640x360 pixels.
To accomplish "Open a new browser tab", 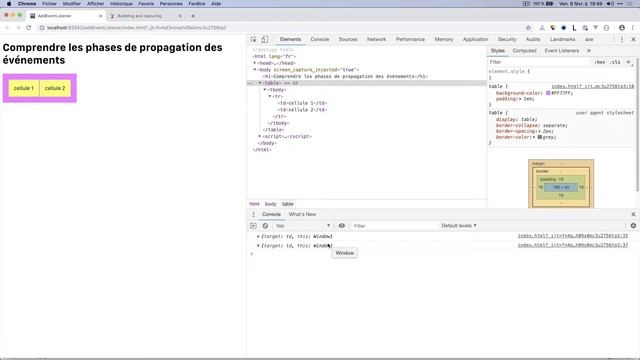I will pos(193,16).
